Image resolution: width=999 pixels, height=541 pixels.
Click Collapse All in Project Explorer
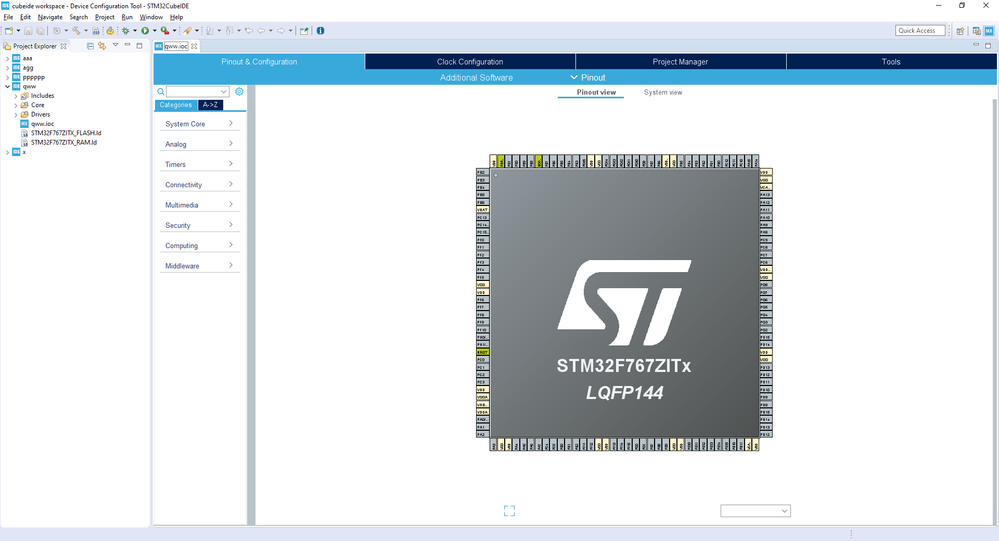click(90, 46)
